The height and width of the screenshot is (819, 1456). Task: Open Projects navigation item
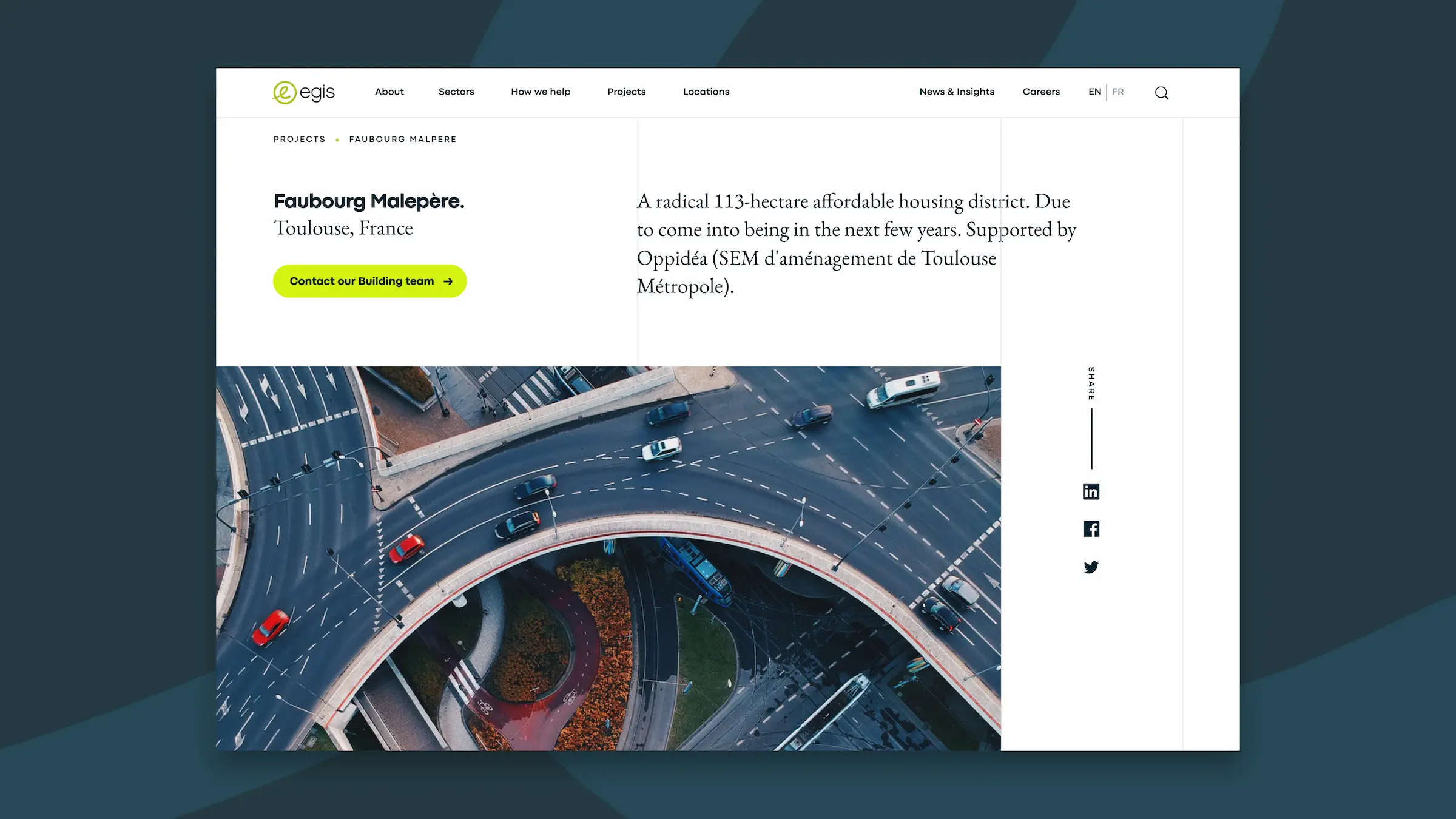626,92
